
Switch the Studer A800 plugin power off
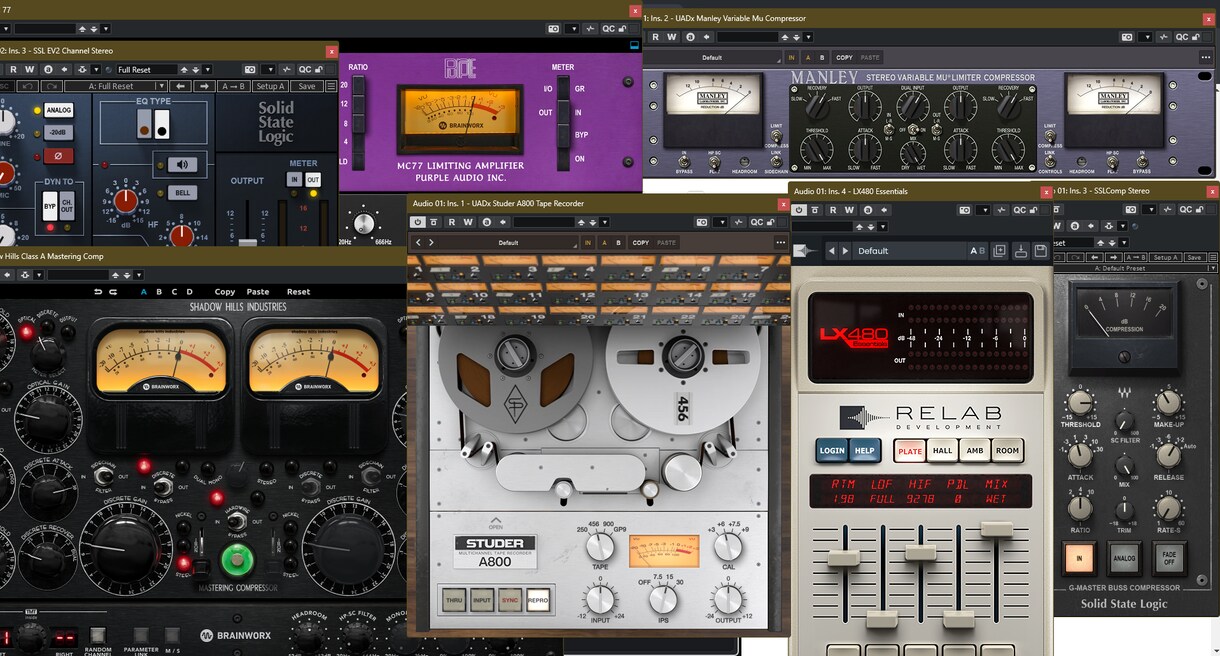click(418, 222)
